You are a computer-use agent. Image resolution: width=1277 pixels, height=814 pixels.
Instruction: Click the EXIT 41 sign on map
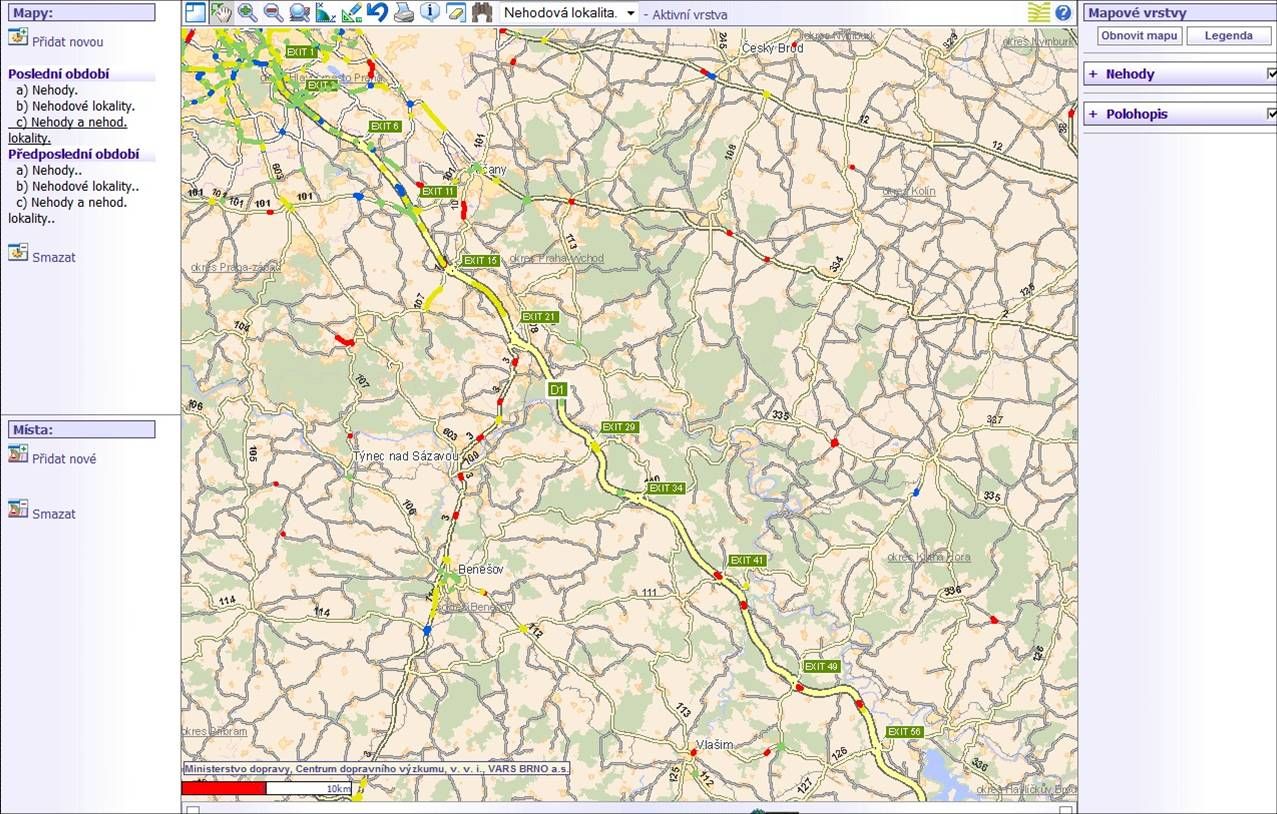[747, 560]
